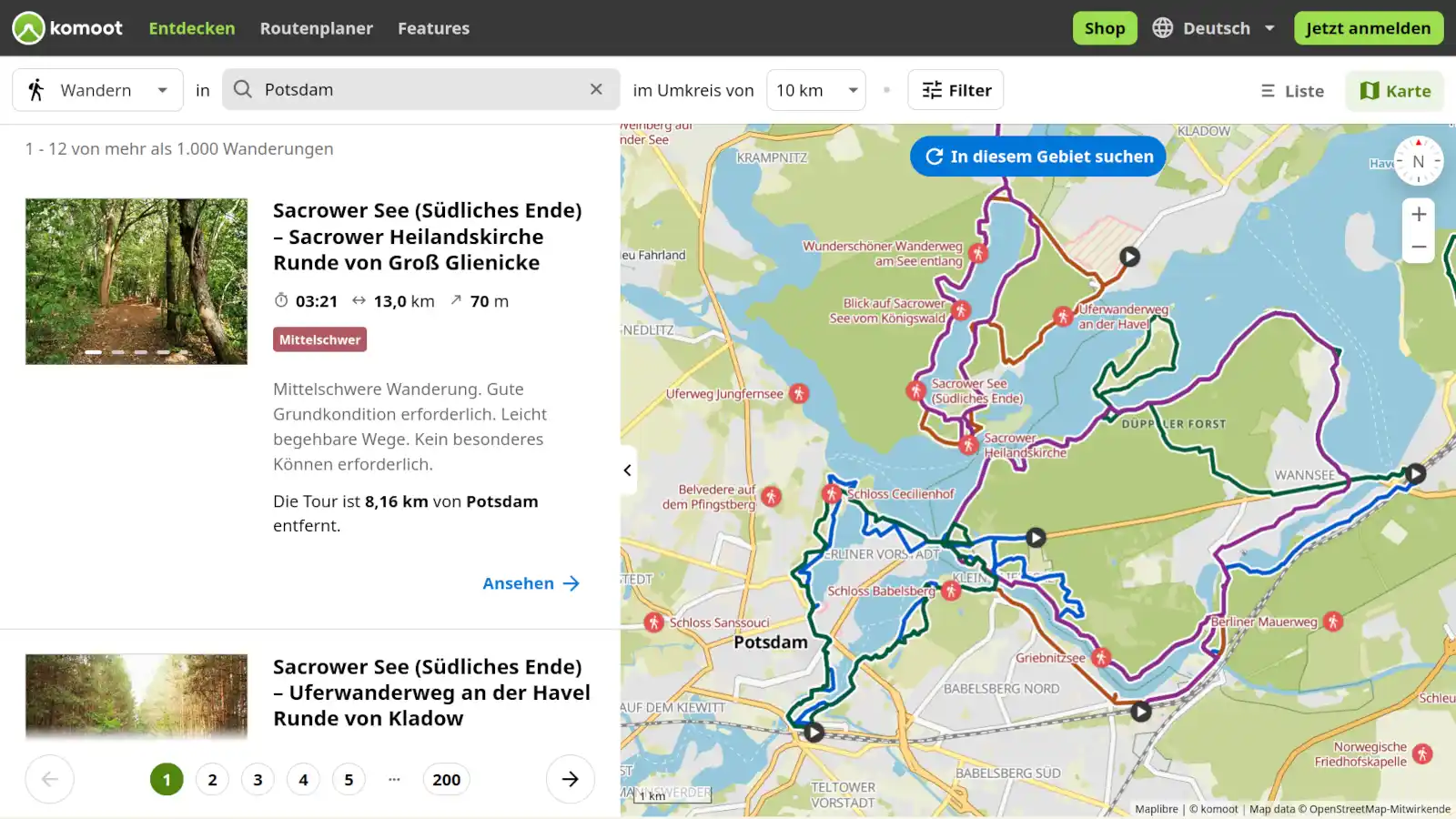Click the Mittelschwer difficulty badge
The image size is (1456, 819).
(319, 339)
